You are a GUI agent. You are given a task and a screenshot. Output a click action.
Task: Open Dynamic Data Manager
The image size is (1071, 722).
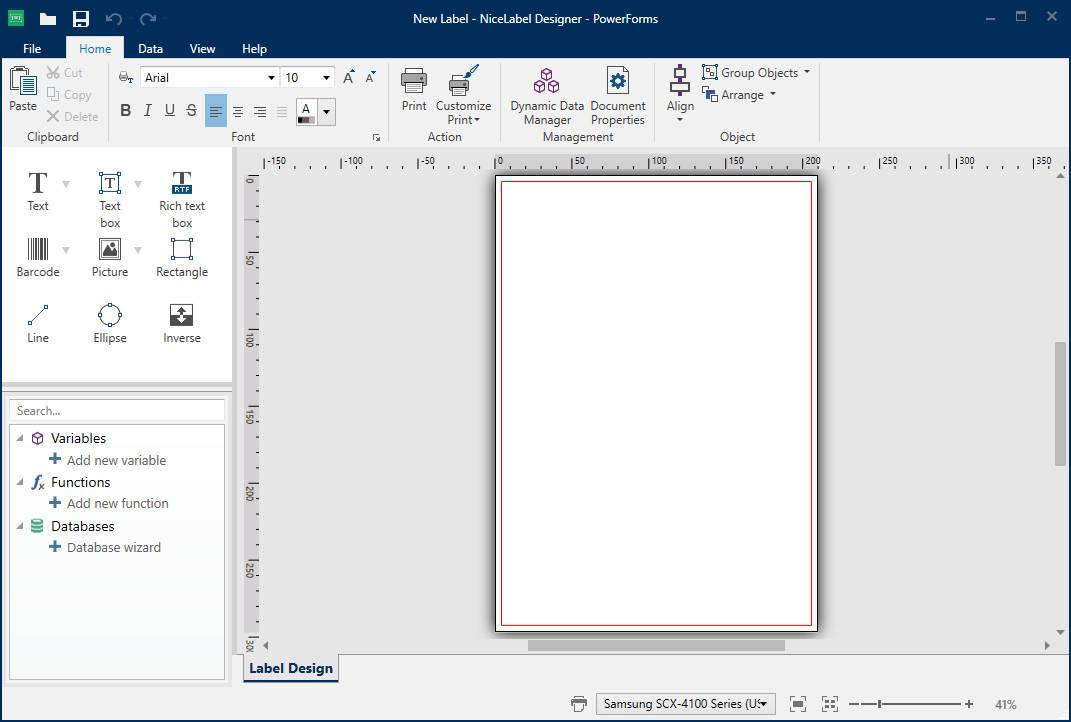click(547, 96)
